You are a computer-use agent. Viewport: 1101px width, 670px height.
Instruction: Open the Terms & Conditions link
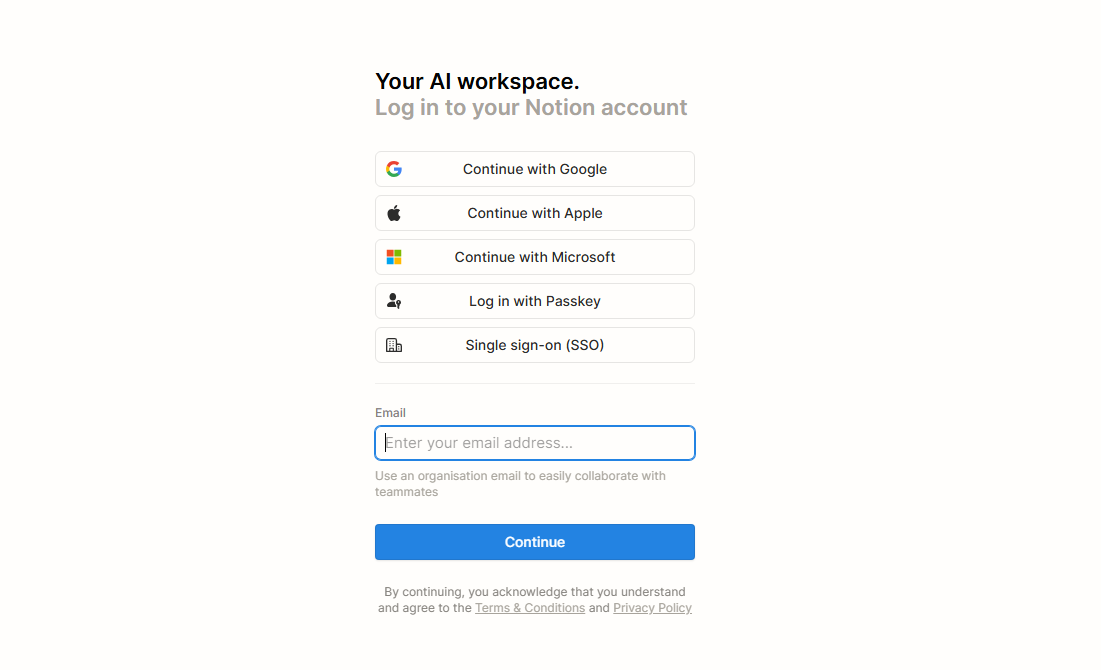[x=530, y=607]
